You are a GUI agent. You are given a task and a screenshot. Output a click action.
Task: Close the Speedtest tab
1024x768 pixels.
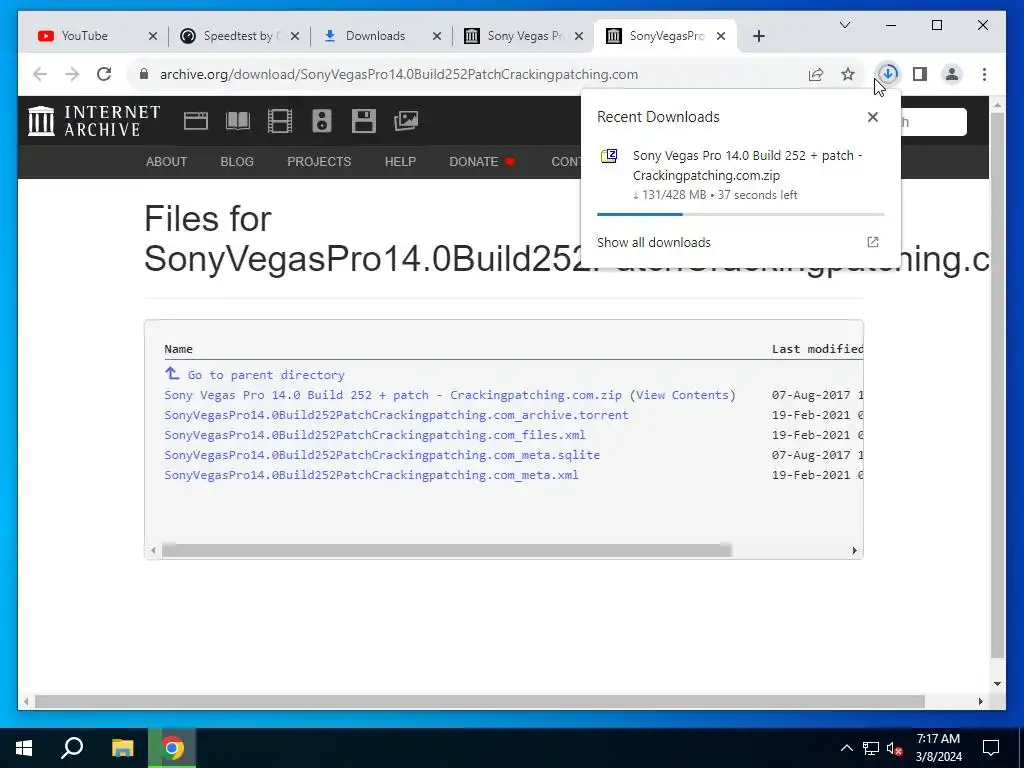[295, 36]
